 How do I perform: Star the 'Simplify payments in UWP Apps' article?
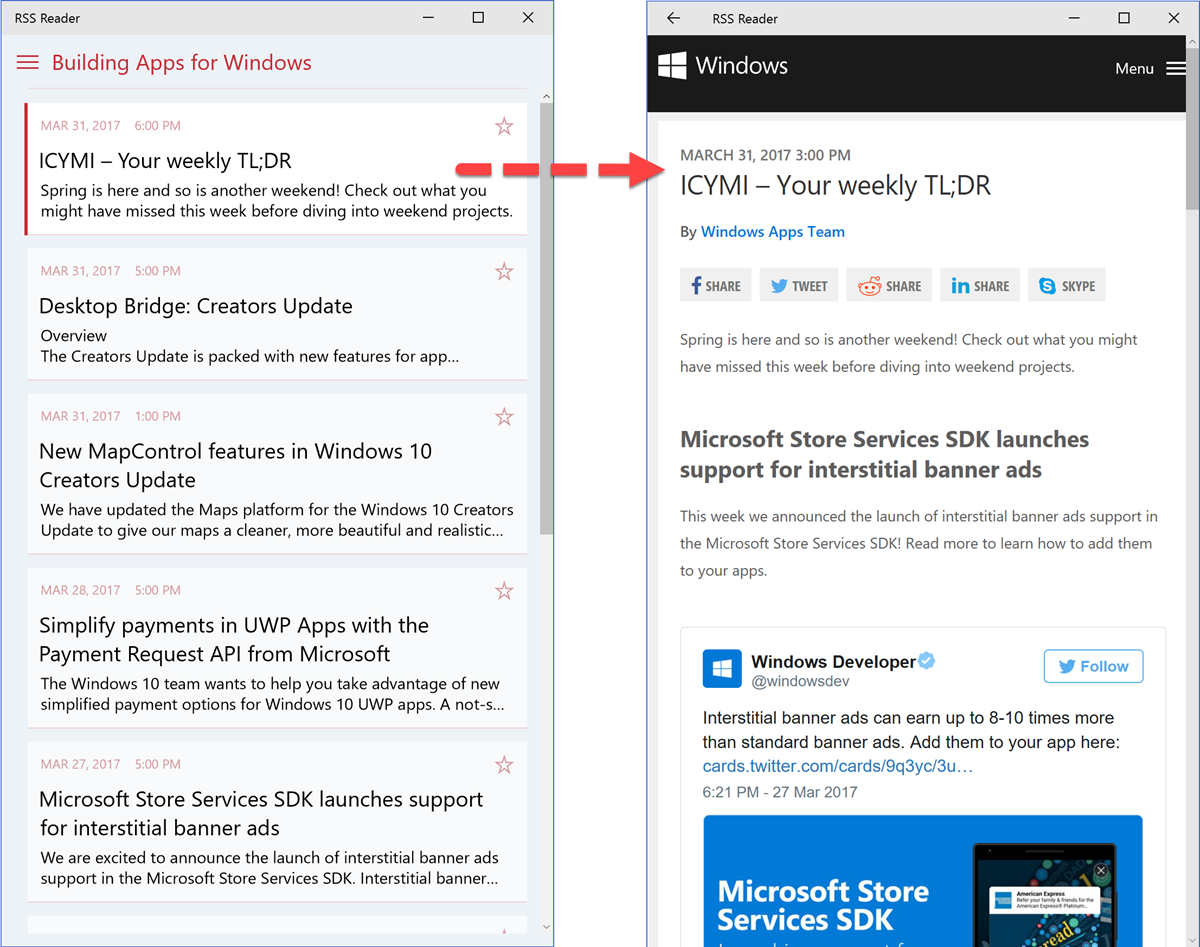click(504, 590)
